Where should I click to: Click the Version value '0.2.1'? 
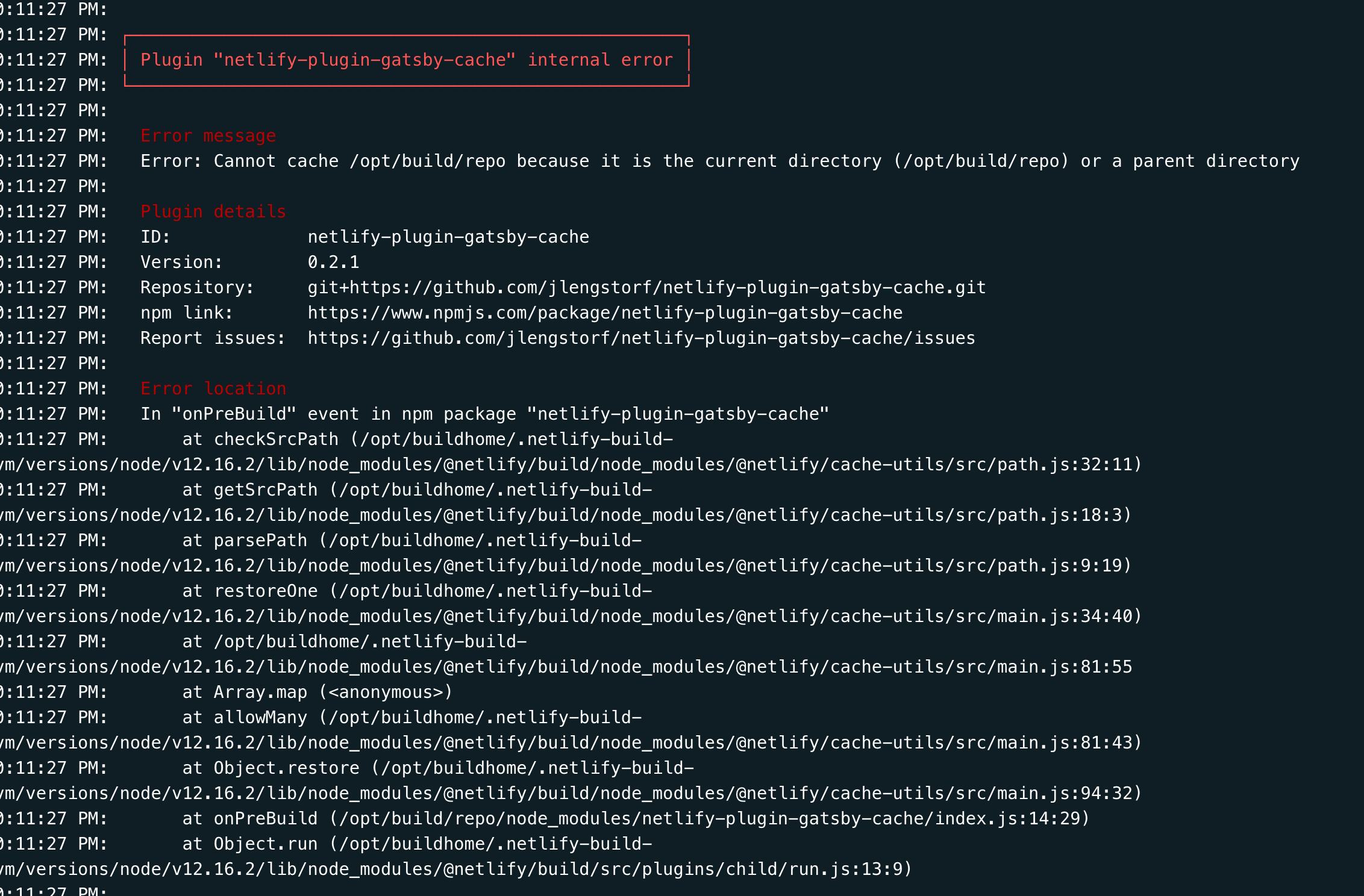333,263
